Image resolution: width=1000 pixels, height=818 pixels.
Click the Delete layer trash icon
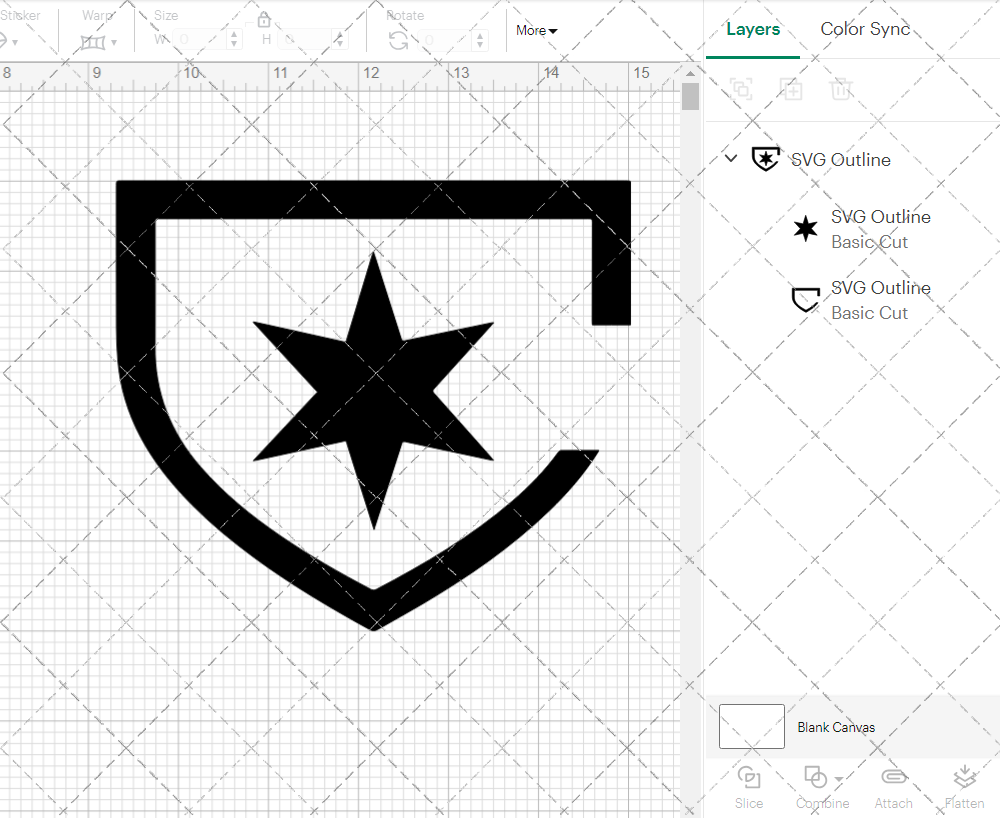click(841, 89)
